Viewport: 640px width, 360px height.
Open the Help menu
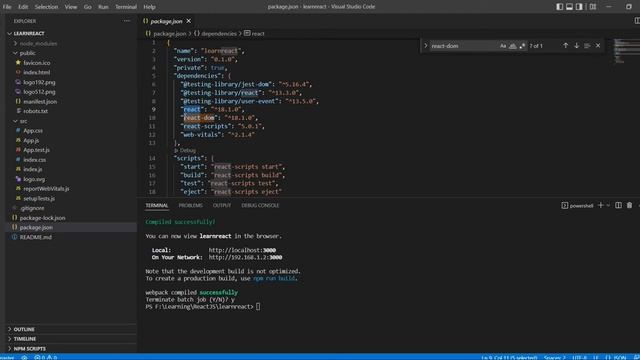point(149,7)
